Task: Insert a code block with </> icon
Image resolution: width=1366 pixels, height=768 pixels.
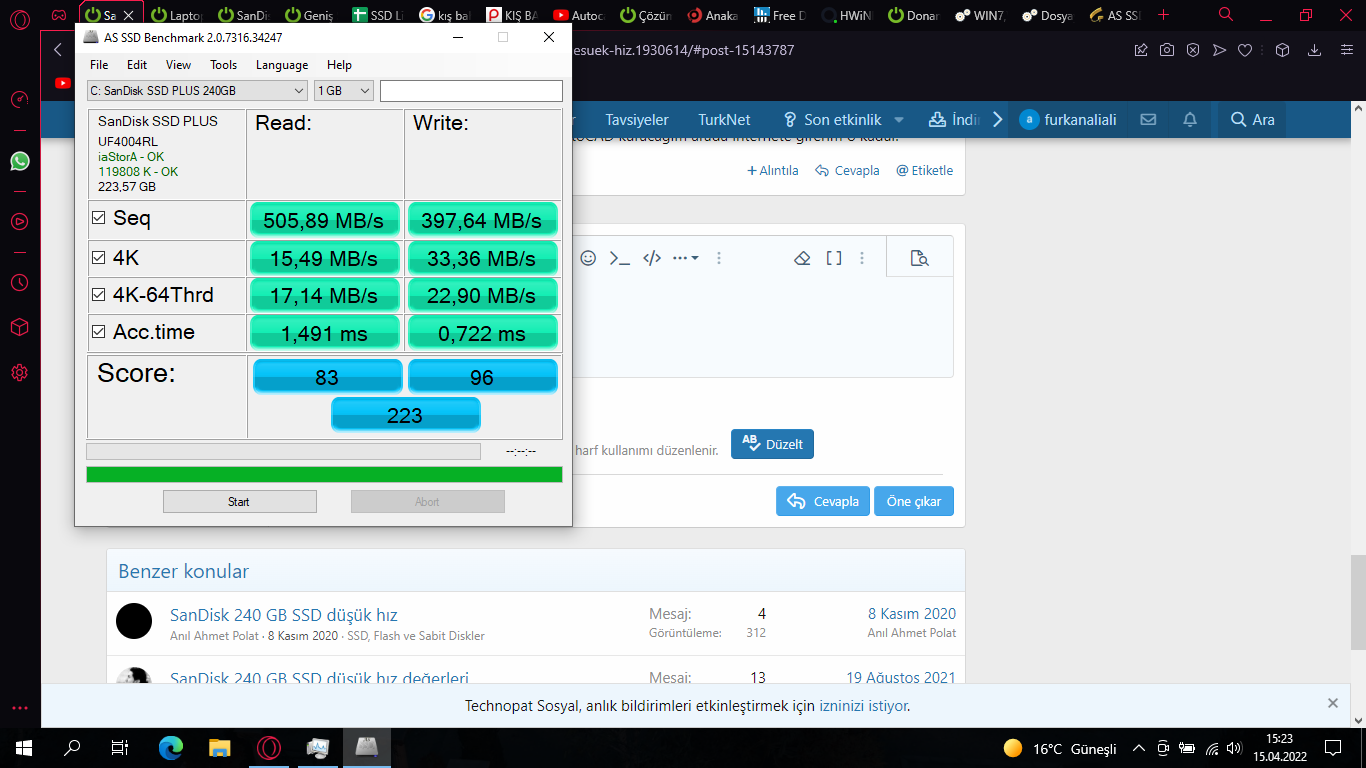Action: point(652,258)
